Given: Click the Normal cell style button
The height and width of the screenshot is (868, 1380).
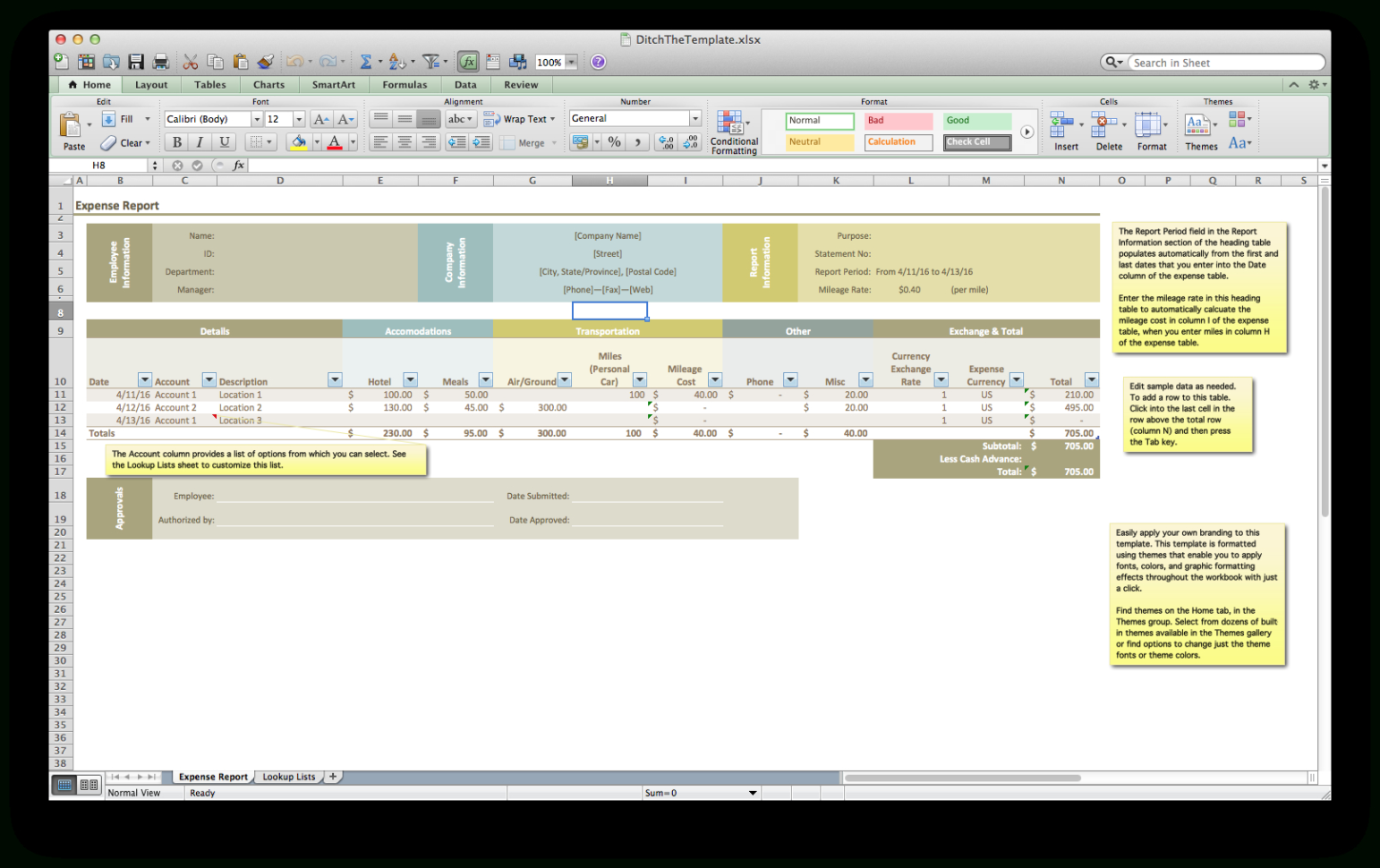Looking at the screenshot, I should (x=818, y=120).
